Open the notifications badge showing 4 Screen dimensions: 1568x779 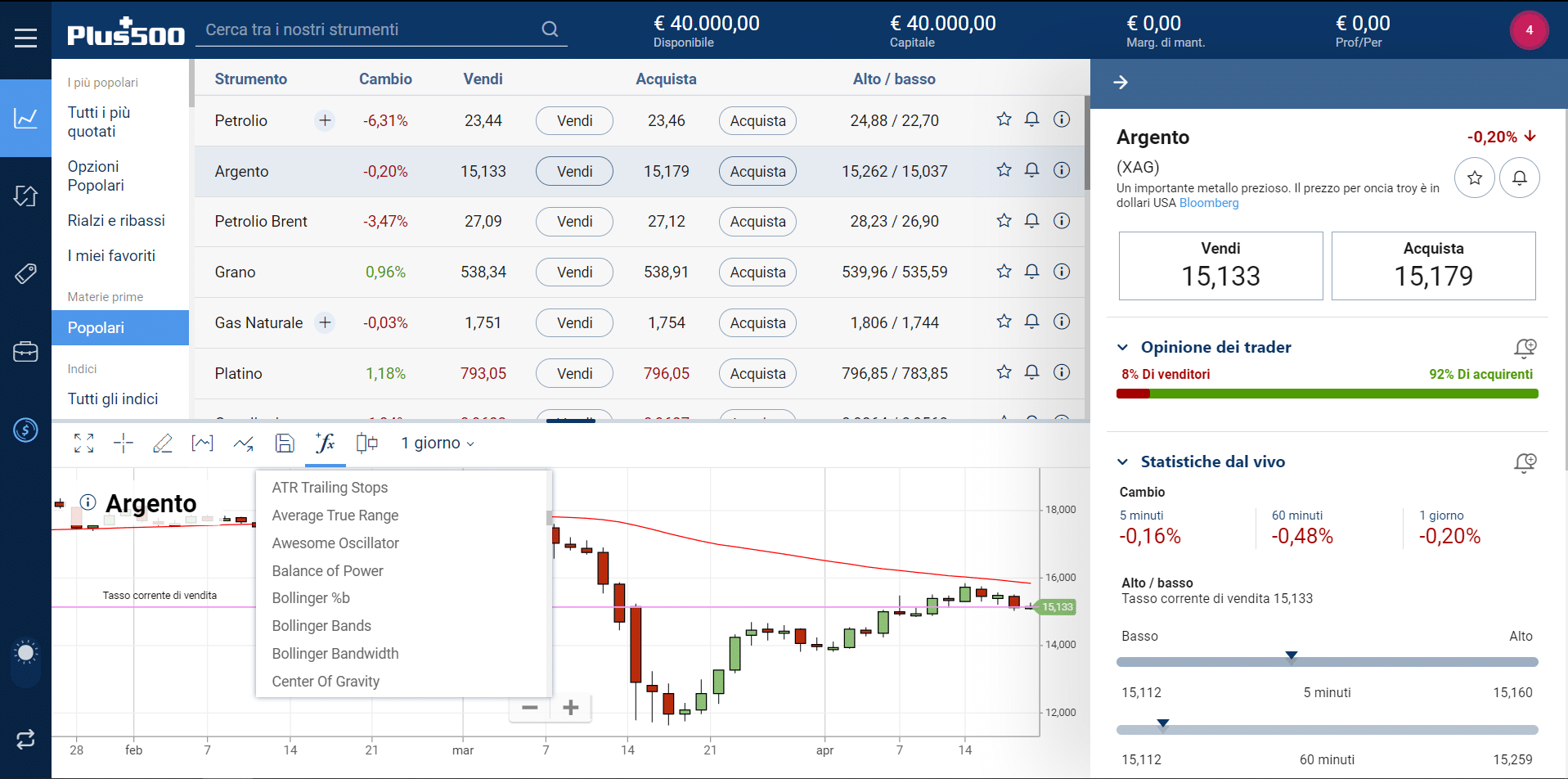pos(1529,30)
